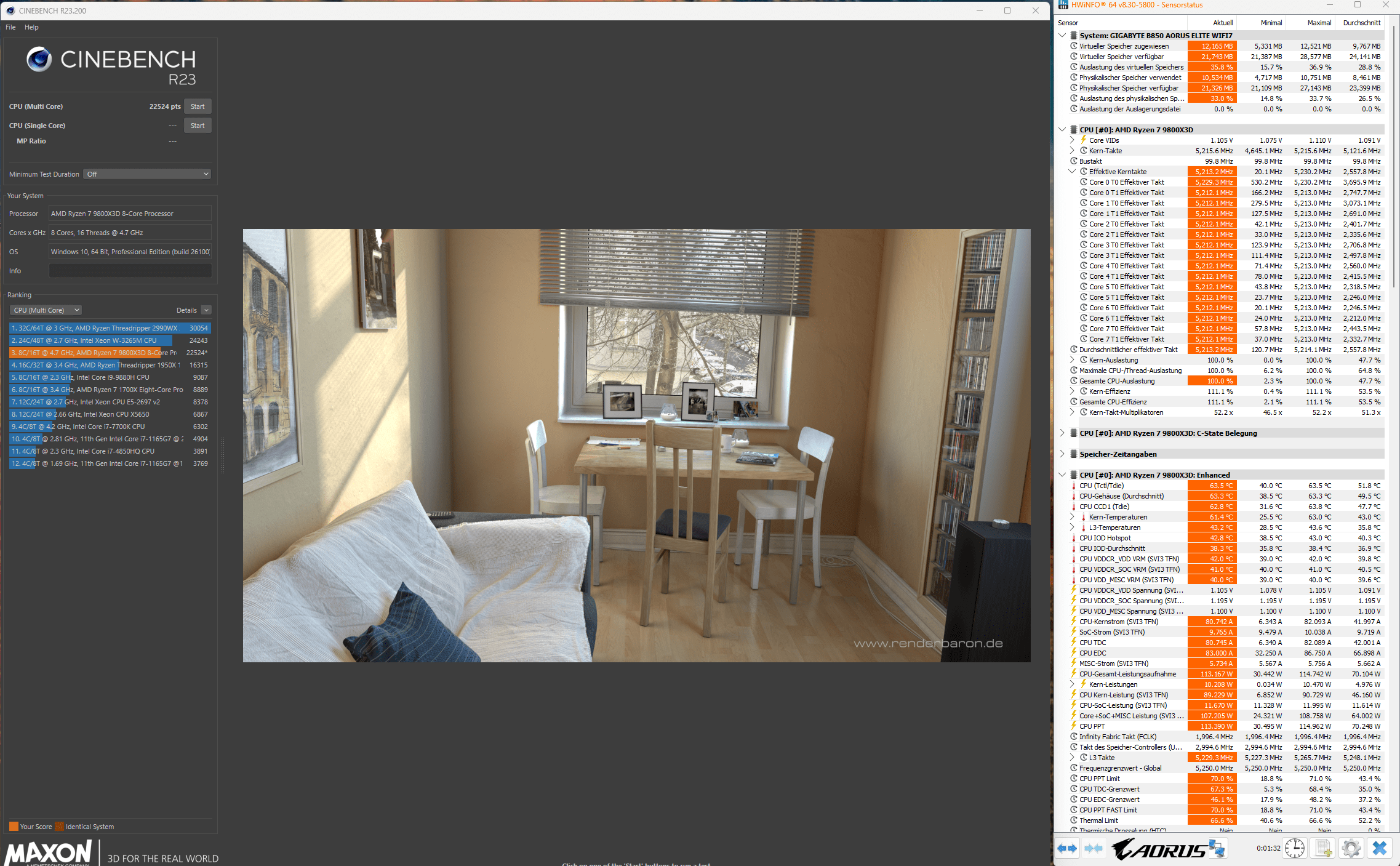
Task: Open the CPU (Multi Core) ranking dropdown
Action: (x=46, y=310)
